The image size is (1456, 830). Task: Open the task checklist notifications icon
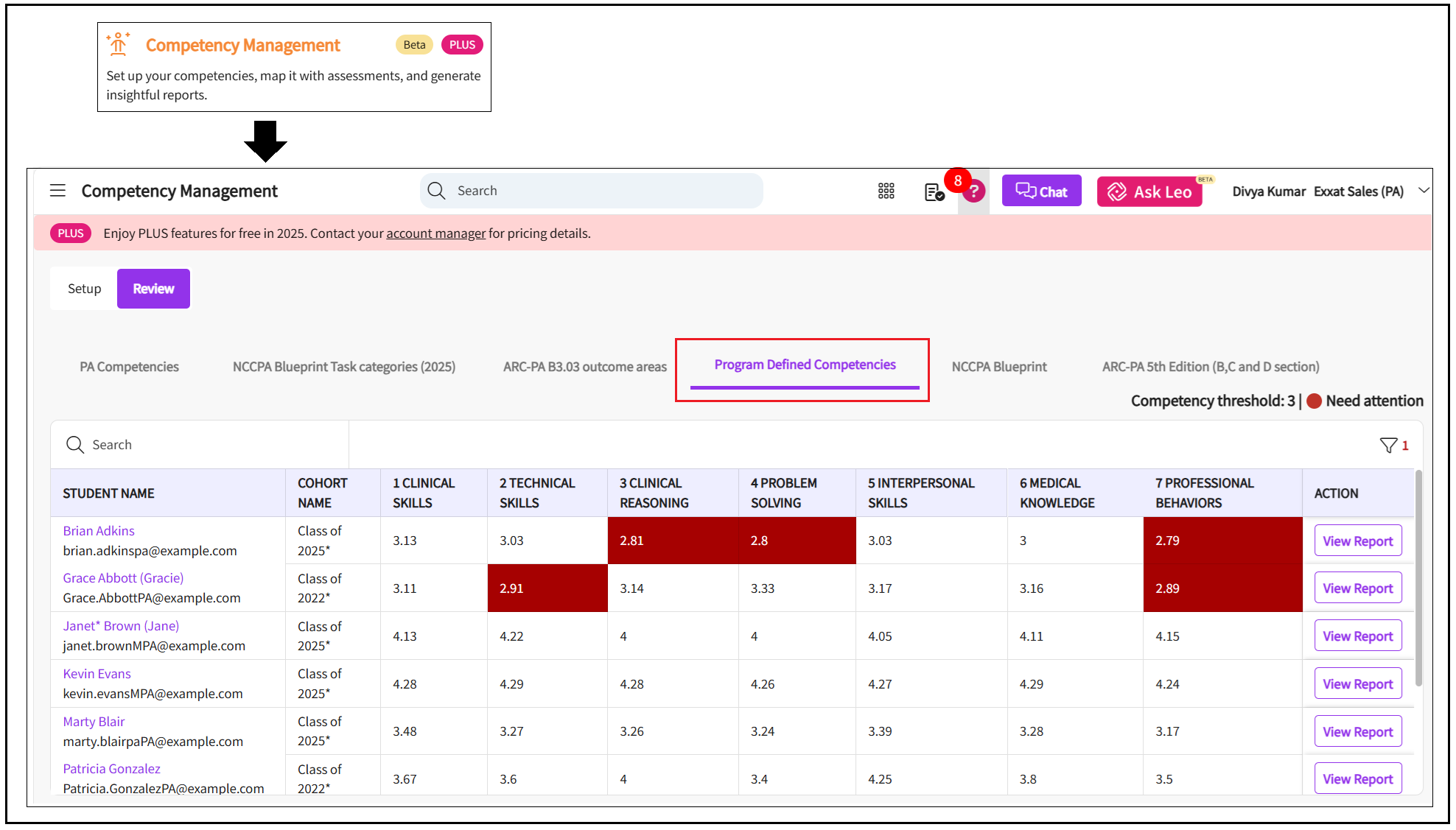(934, 192)
